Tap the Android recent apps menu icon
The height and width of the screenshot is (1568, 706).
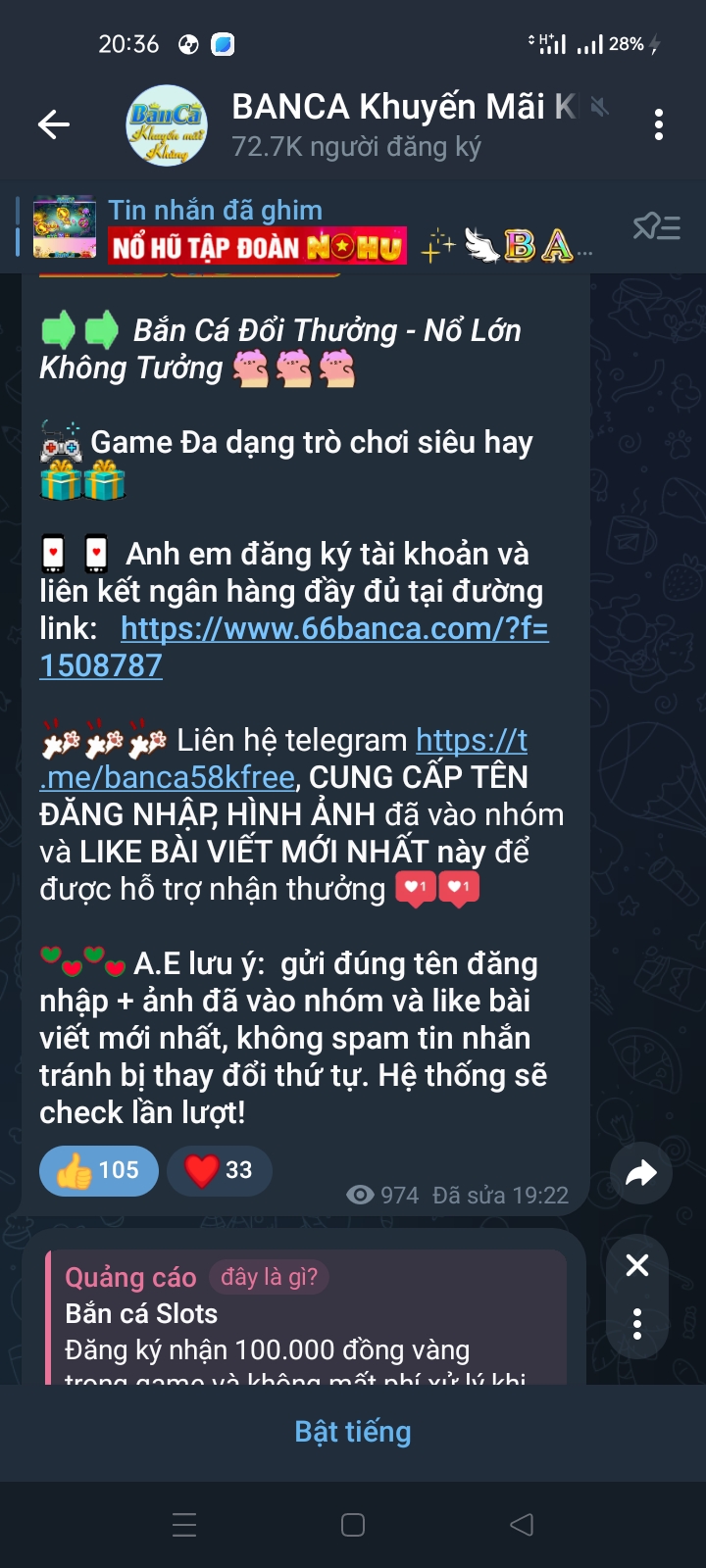184,1525
